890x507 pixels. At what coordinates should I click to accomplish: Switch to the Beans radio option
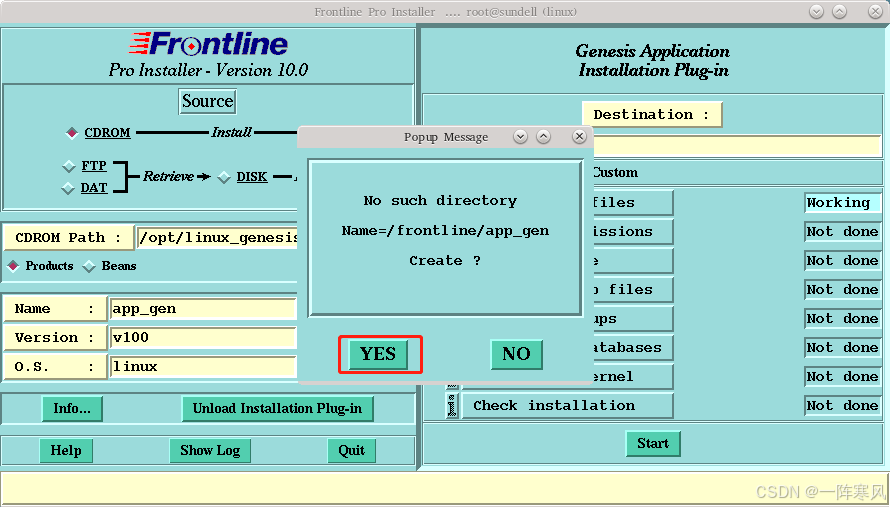[x=89, y=266]
